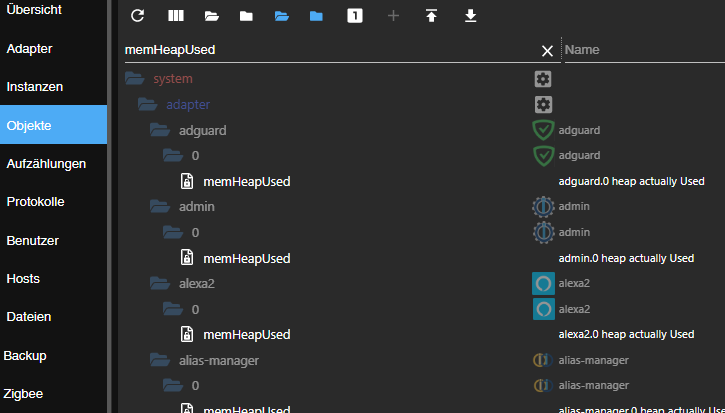Open the Instanzen sidebar tab
The width and height of the screenshot is (725, 413).
(34, 87)
